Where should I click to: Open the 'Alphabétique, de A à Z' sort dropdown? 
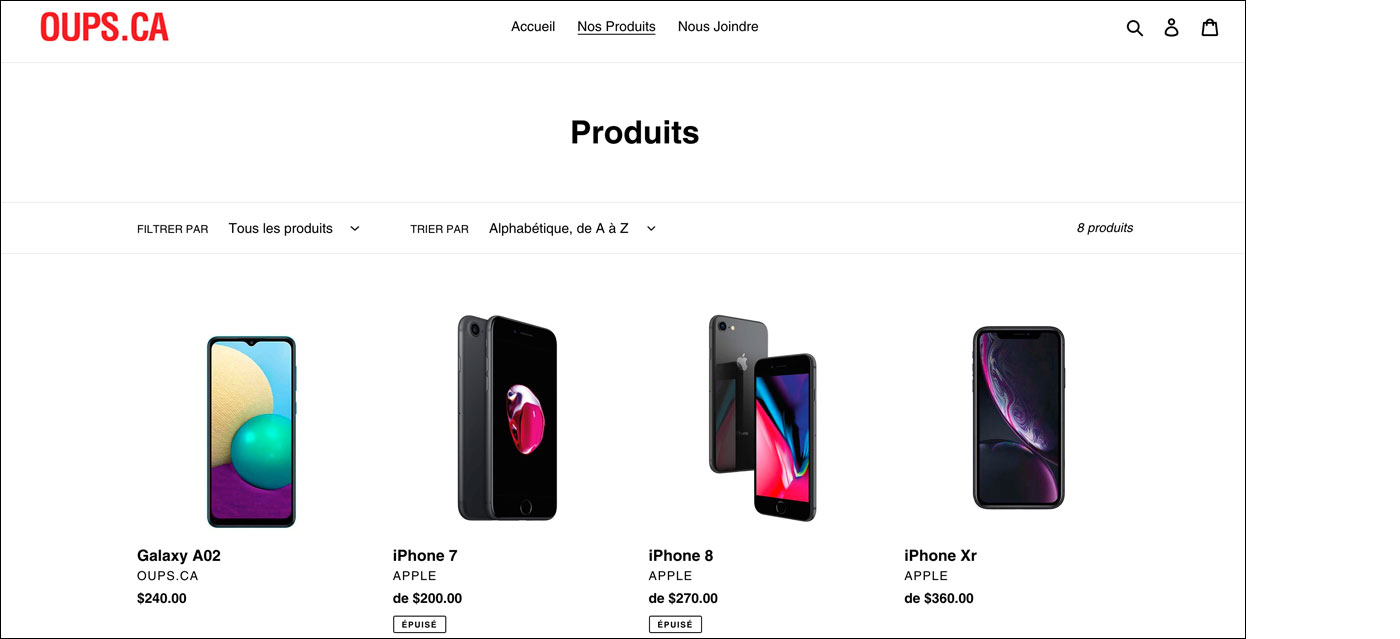(572, 229)
